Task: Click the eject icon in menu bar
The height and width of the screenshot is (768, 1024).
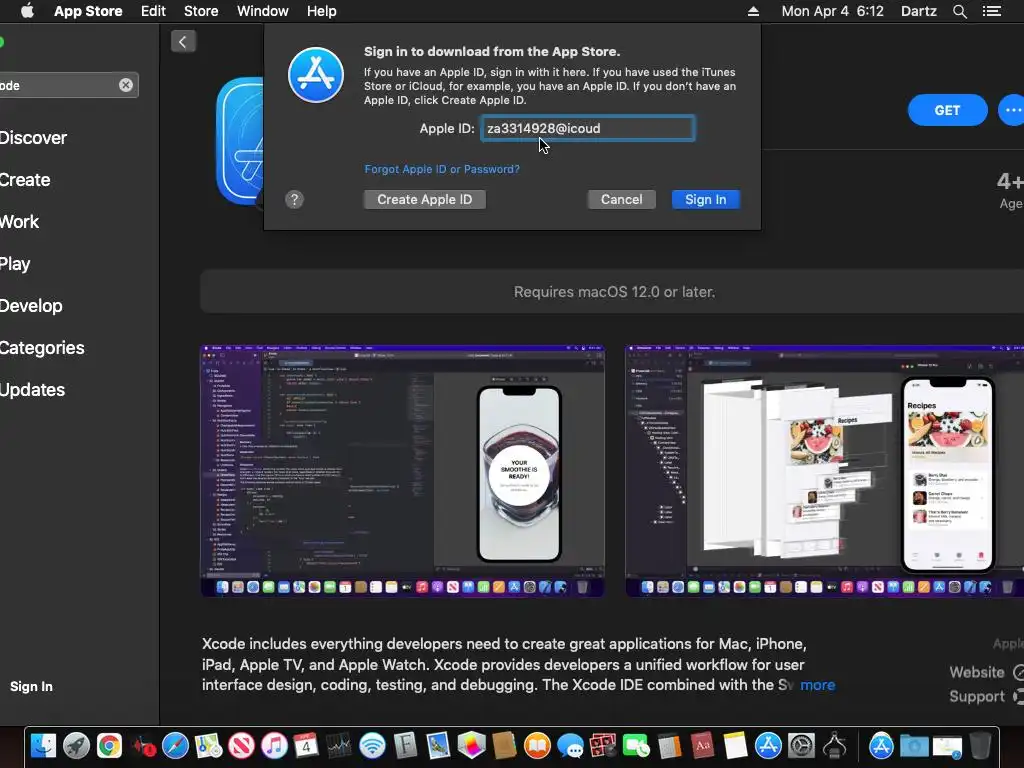Action: (x=753, y=11)
